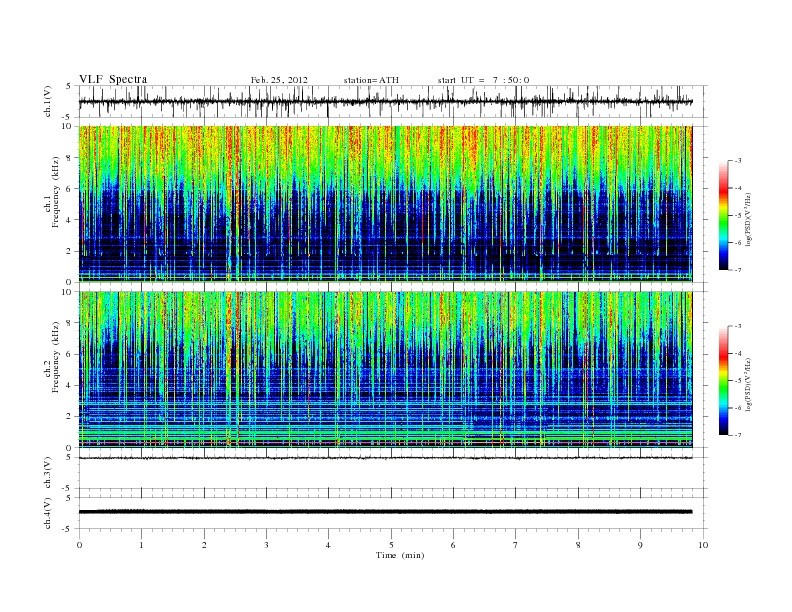Click the ch.4 voltage trace band

(385, 512)
